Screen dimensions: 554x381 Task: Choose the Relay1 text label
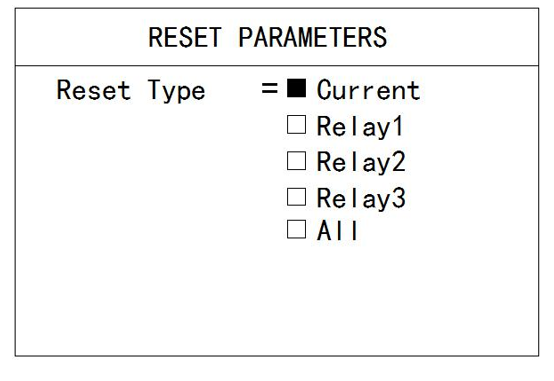(x=360, y=127)
